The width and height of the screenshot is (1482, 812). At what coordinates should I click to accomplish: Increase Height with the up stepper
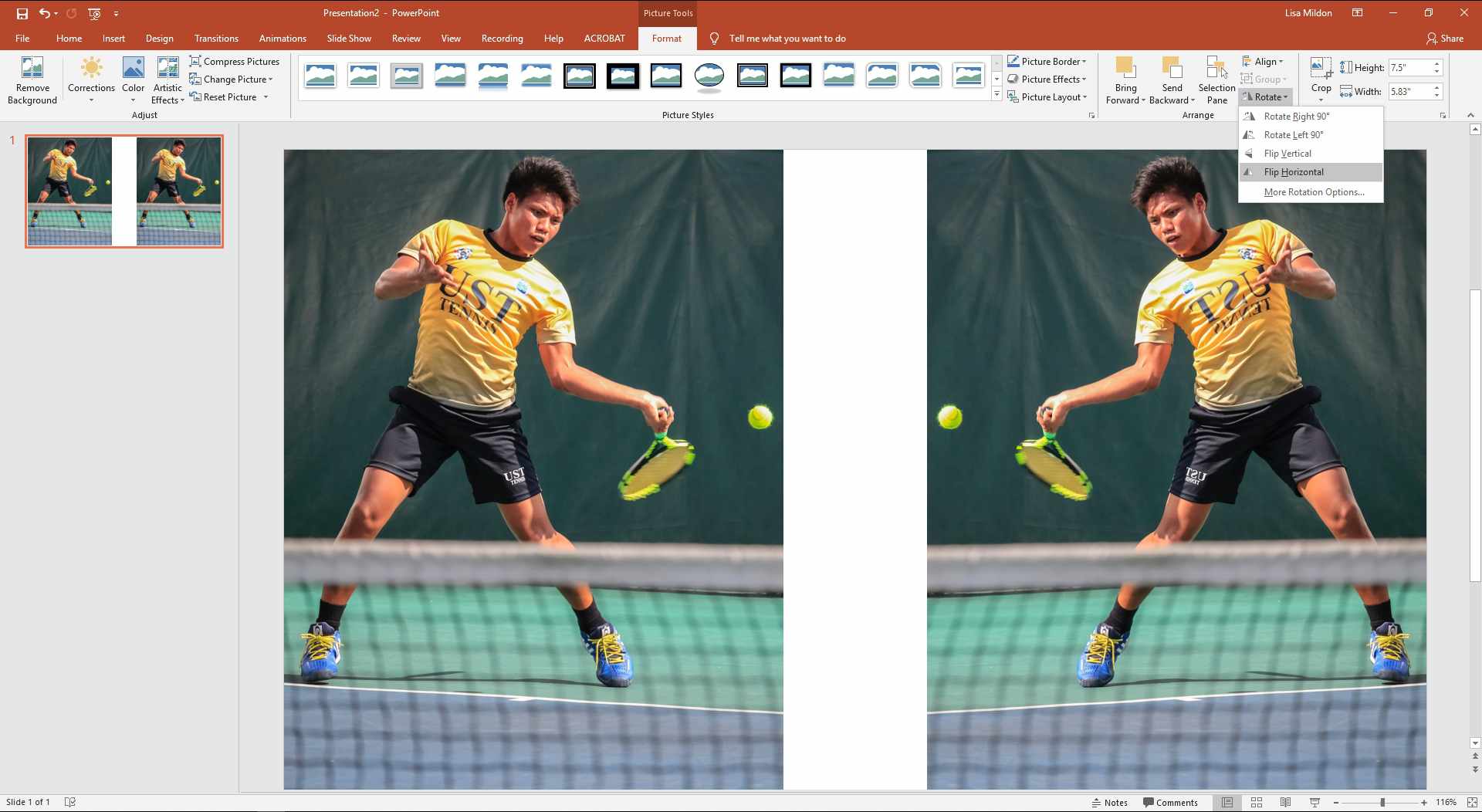(x=1437, y=63)
